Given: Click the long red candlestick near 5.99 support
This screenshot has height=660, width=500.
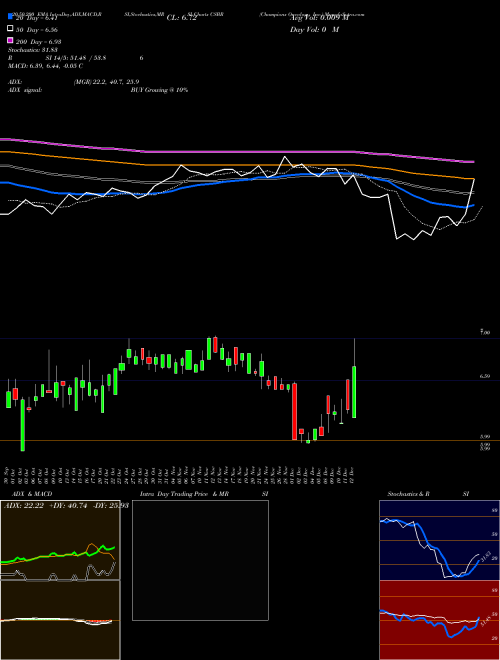Looking at the screenshot, I should [295, 411].
